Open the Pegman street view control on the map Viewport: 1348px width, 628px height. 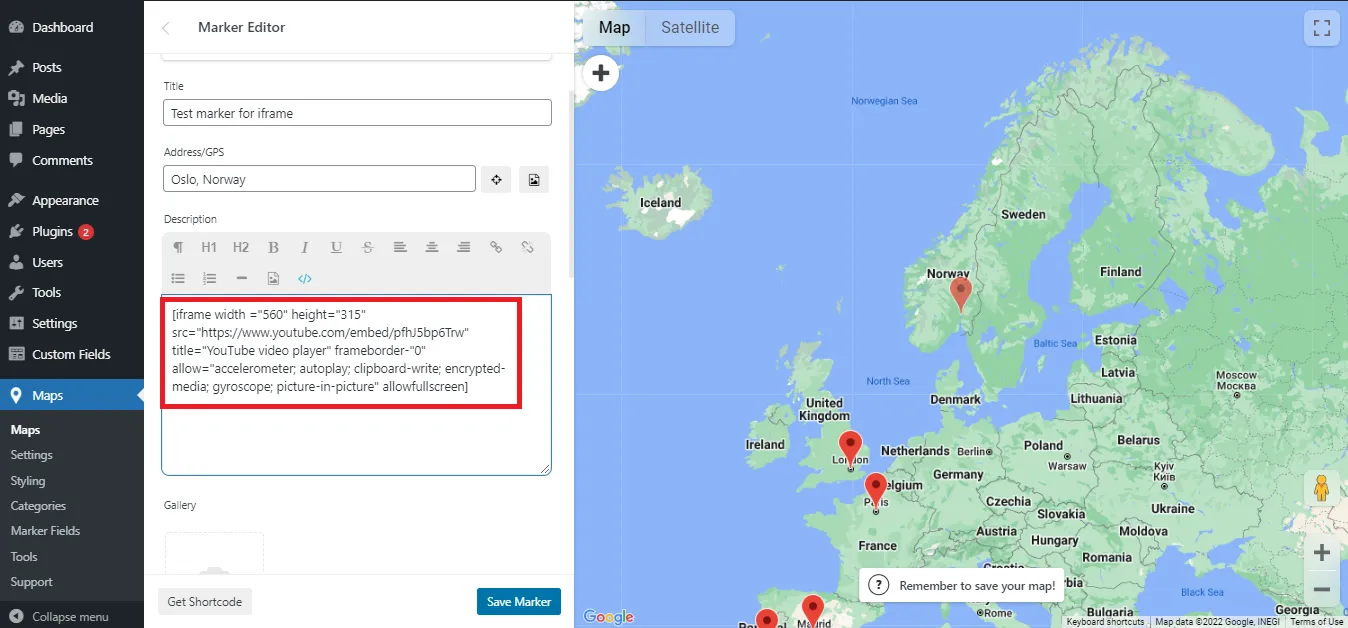click(1322, 488)
